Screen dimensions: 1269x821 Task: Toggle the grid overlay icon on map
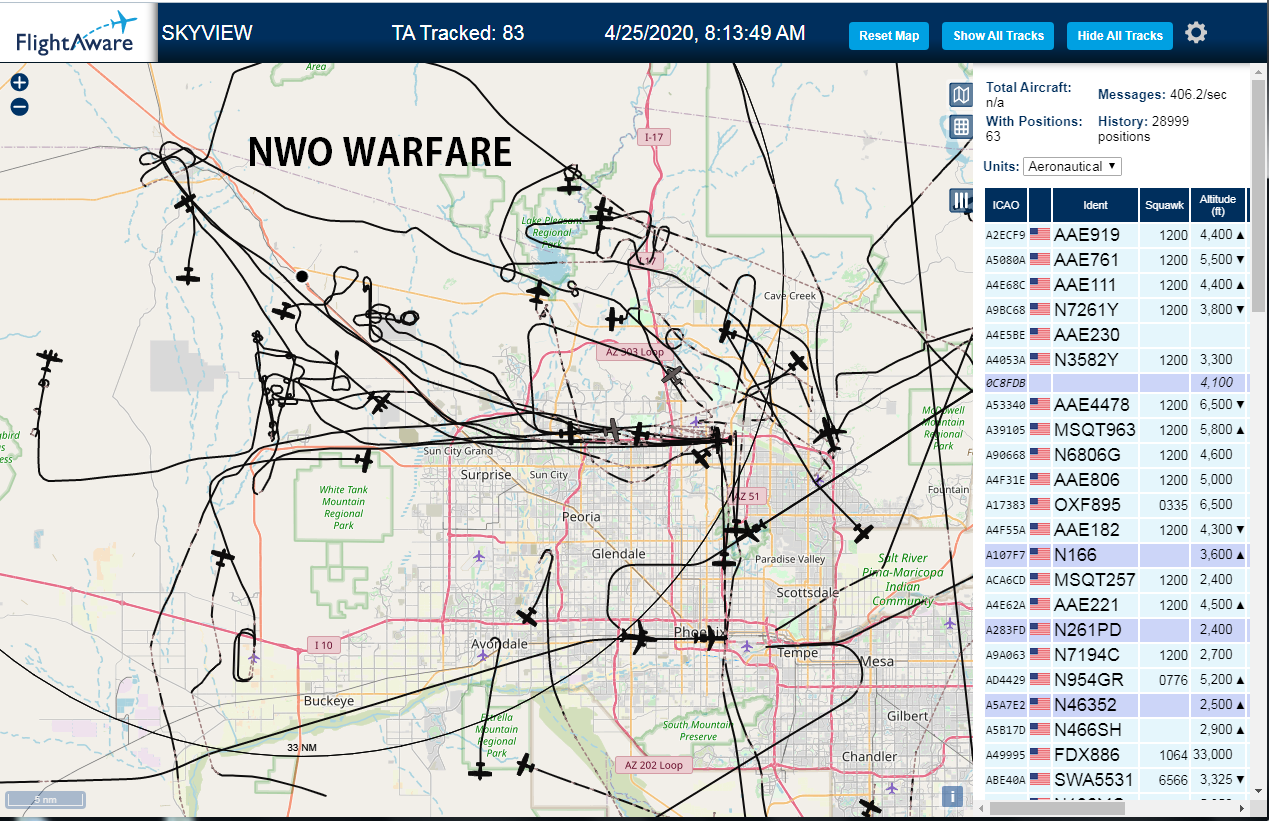pyautogui.click(x=960, y=126)
